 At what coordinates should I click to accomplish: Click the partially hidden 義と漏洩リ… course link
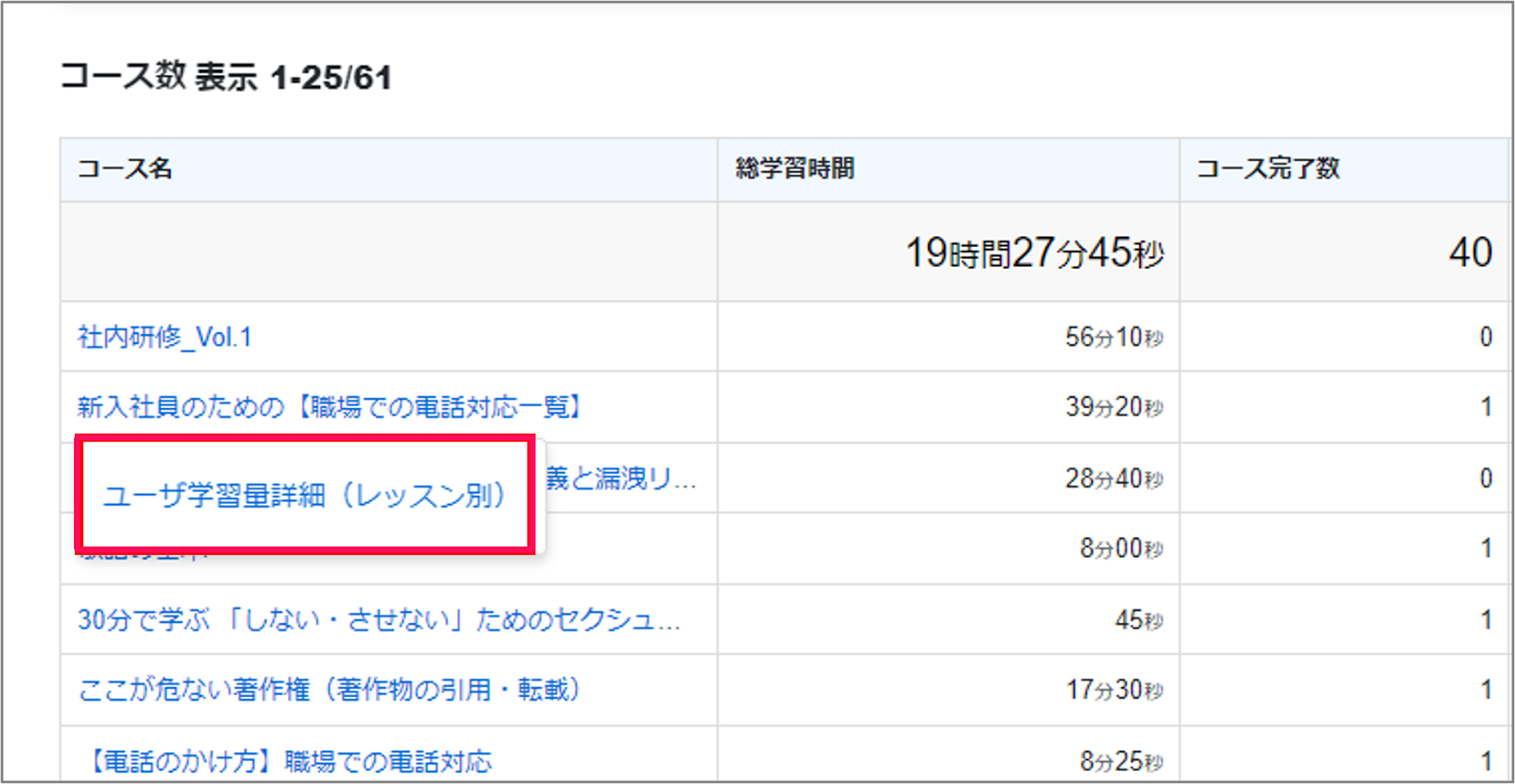pos(621,478)
